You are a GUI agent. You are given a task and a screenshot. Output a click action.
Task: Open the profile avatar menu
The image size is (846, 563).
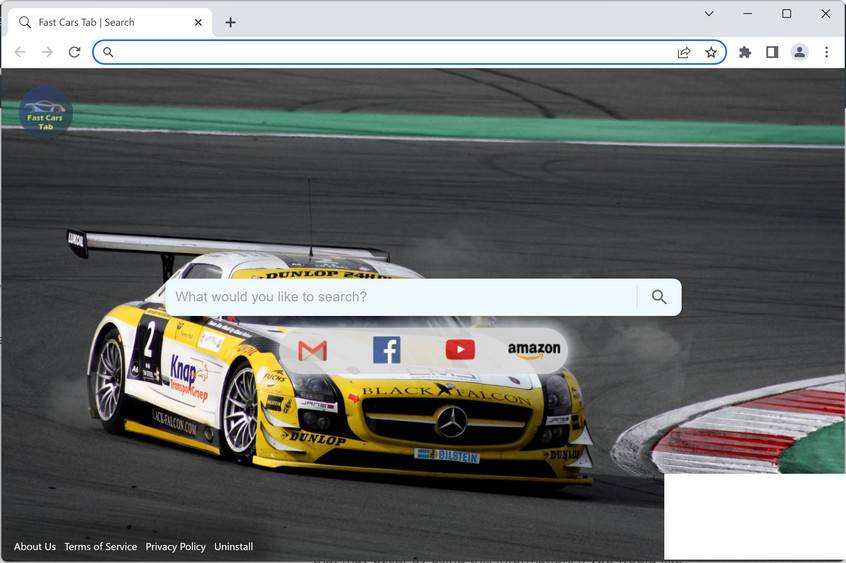point(800,52)
